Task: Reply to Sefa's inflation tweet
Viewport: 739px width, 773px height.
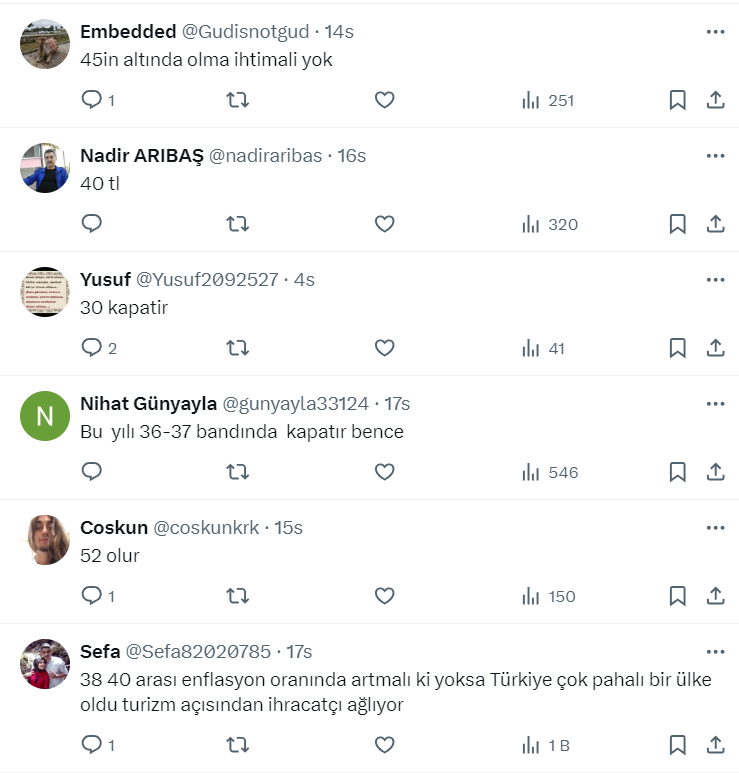Action: 92,745
